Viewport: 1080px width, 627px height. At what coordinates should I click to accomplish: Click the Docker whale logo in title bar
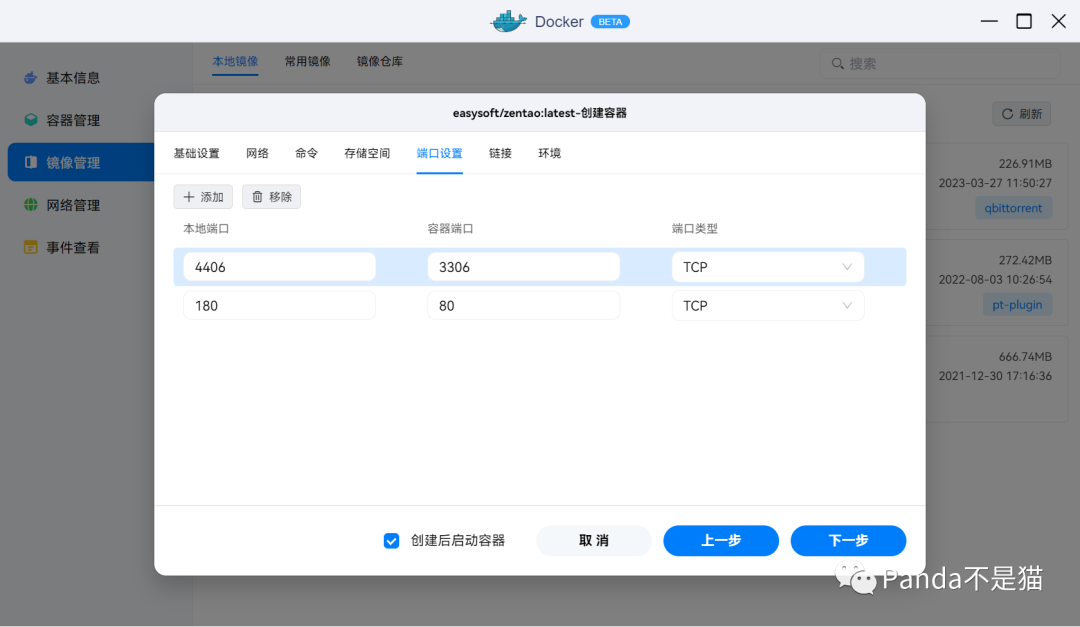click(508, 21)
